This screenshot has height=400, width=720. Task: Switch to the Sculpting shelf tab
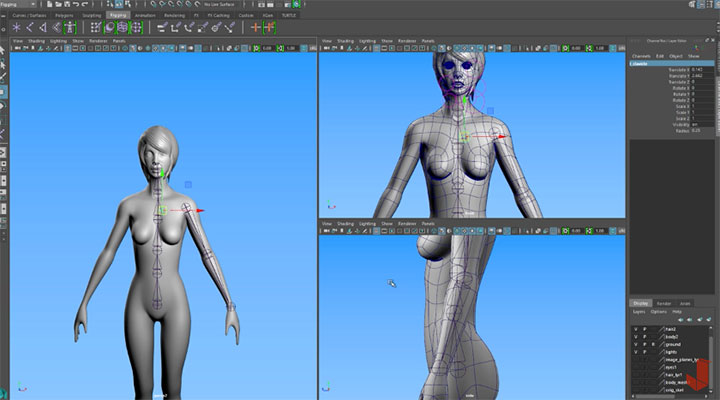point(91,15)
